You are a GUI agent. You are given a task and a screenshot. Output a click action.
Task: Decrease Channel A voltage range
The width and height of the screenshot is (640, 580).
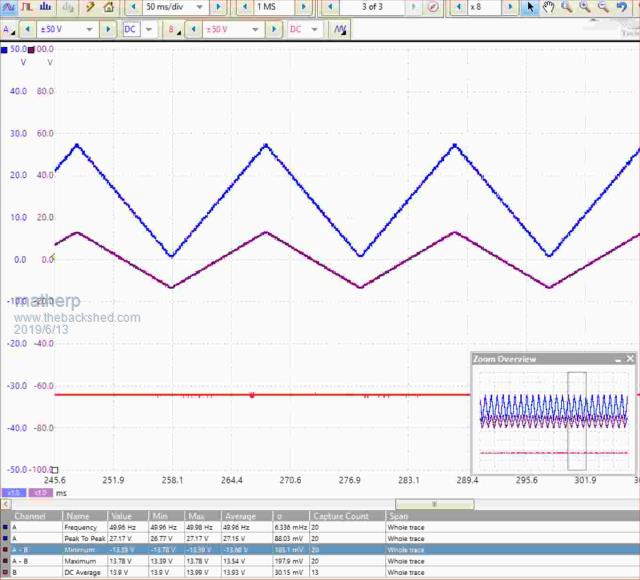click(27, 29)
